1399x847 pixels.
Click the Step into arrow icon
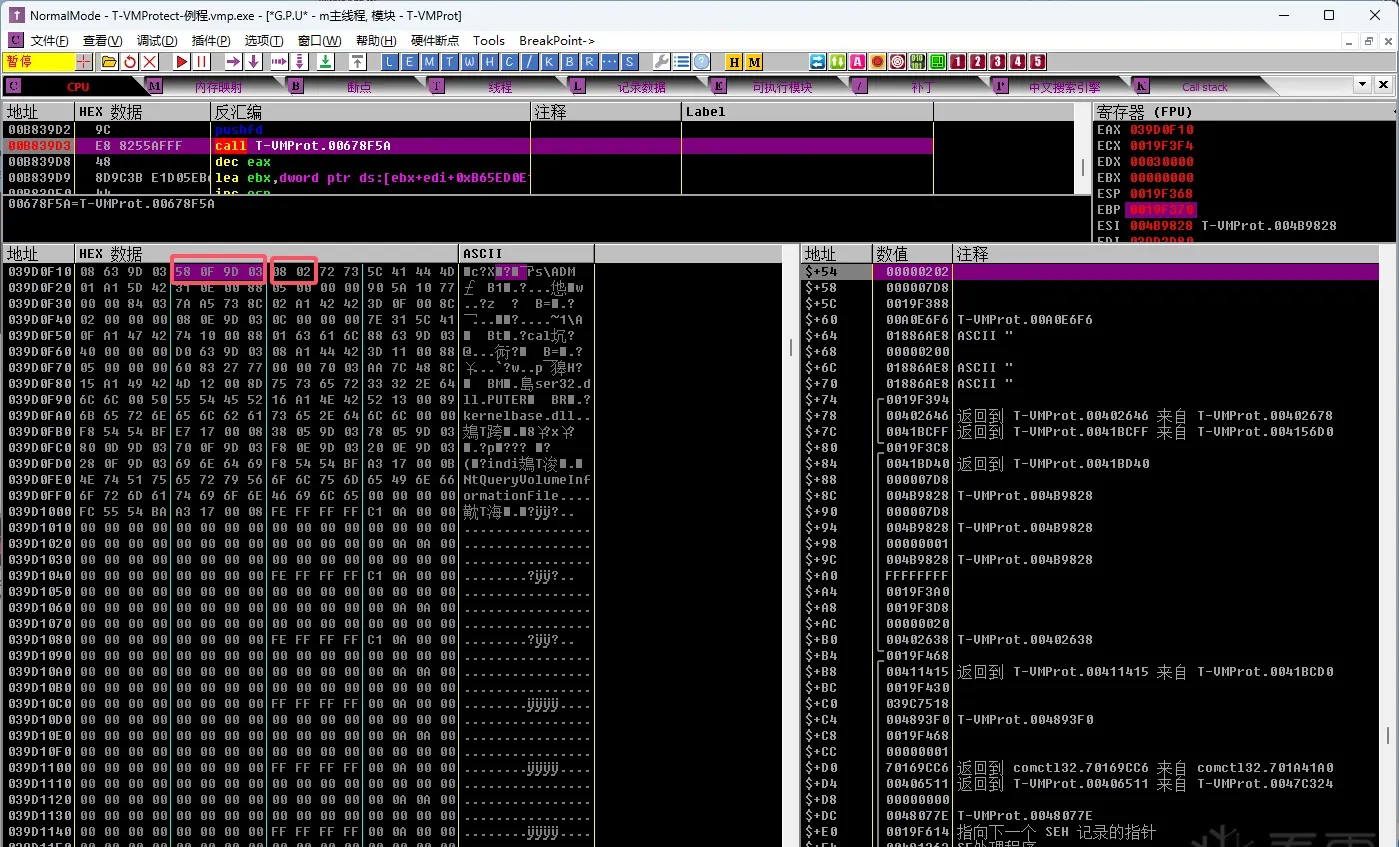[232, 62]
